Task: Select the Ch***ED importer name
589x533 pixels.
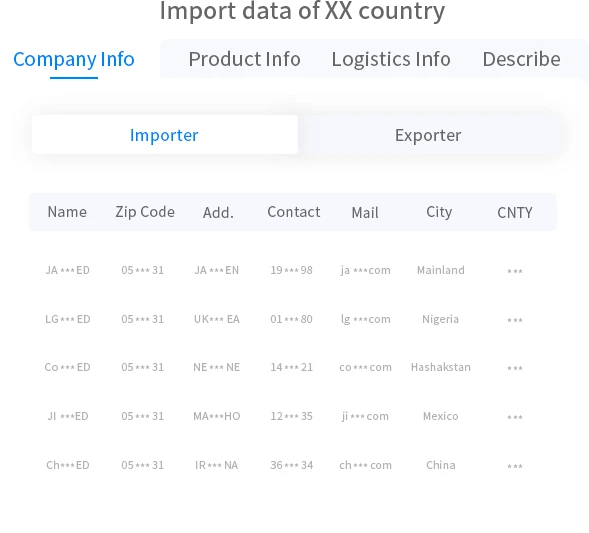Action: point(68,465)
